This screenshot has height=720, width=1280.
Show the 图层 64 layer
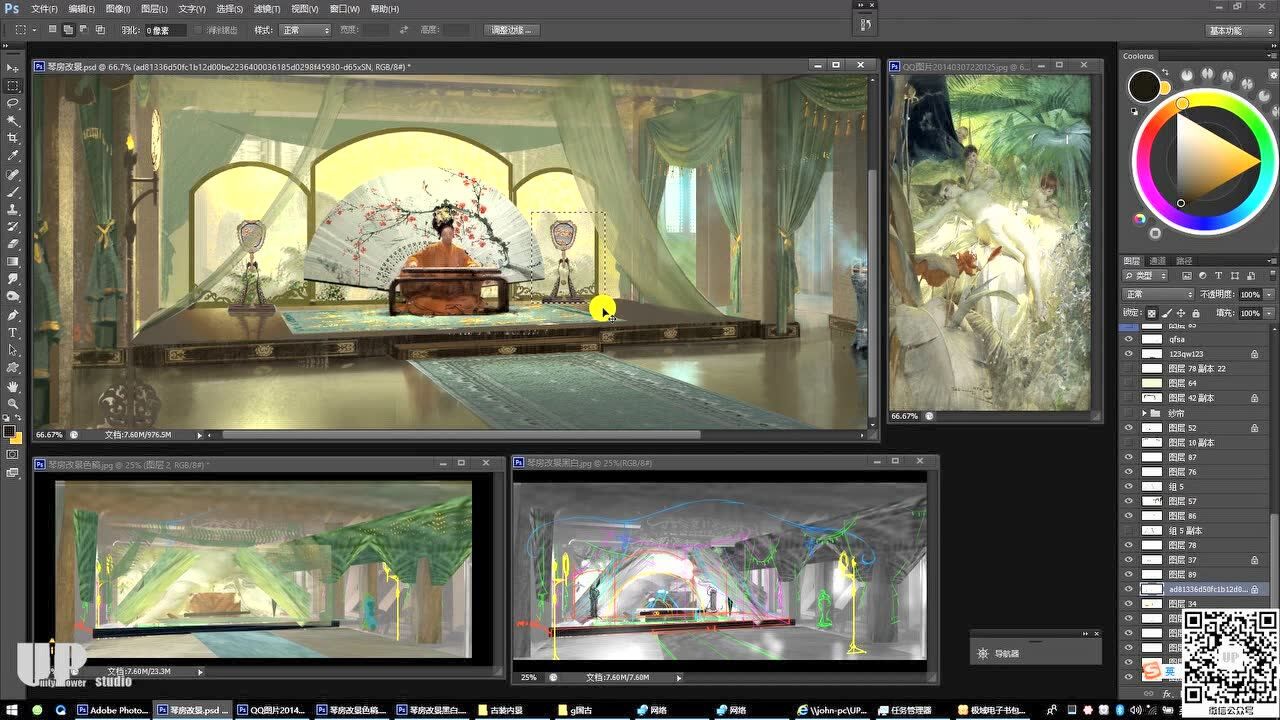(x=1129, y=383)
